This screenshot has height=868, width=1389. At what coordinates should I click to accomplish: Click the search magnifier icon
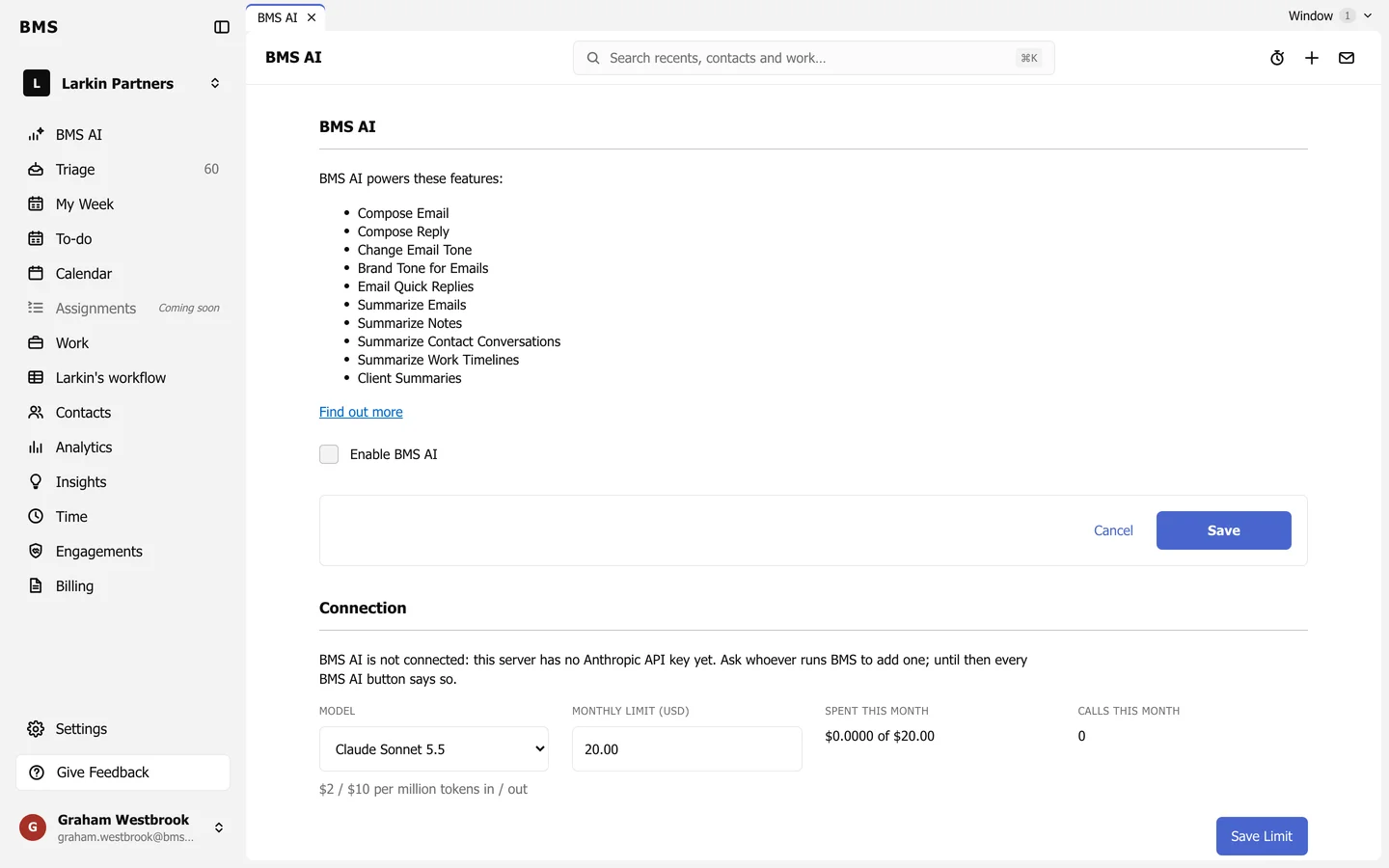point(593,58)
